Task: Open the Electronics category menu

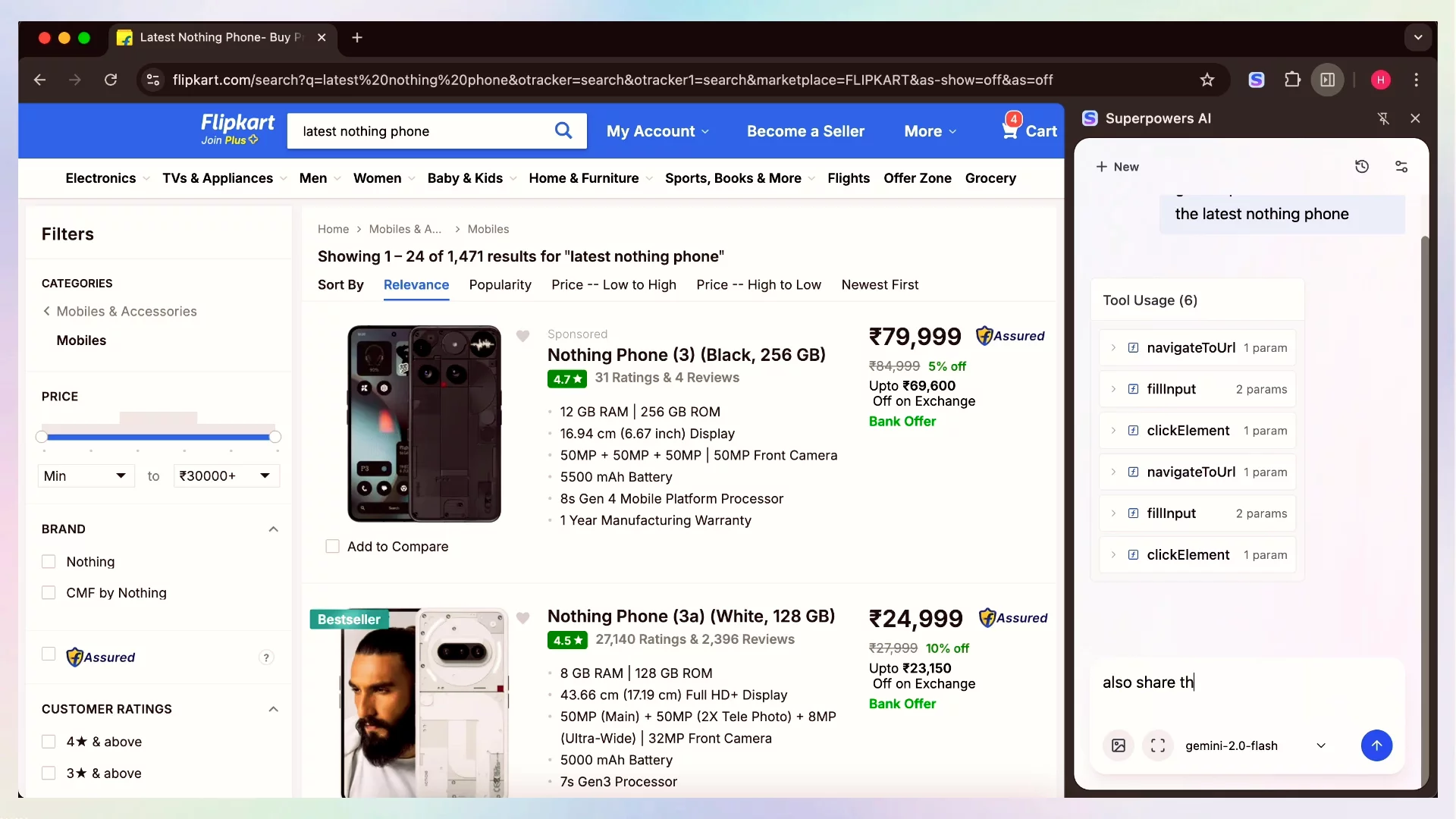Action: coord(101,178)
